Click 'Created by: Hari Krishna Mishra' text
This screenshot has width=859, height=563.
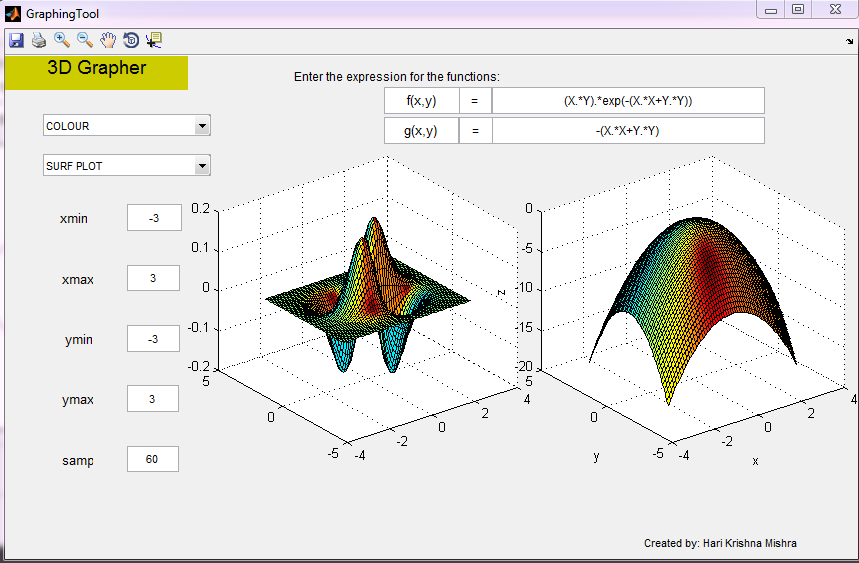tap(720, 543)
